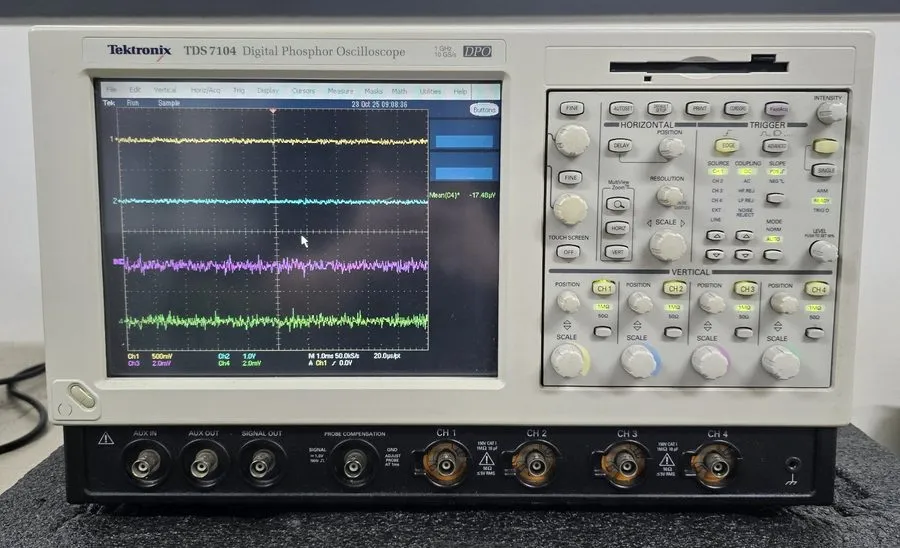Click the horizontal POSITION knob
The width and height of the screenshot is (900, 548).
point(670,148)
